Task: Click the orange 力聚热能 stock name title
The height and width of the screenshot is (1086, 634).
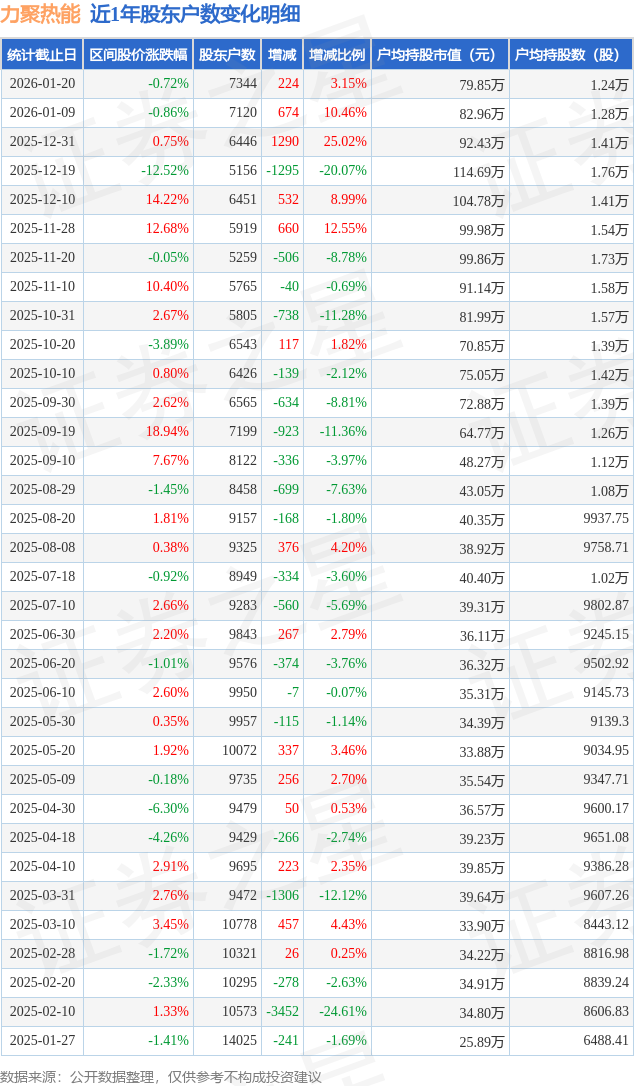Action: 41,14
